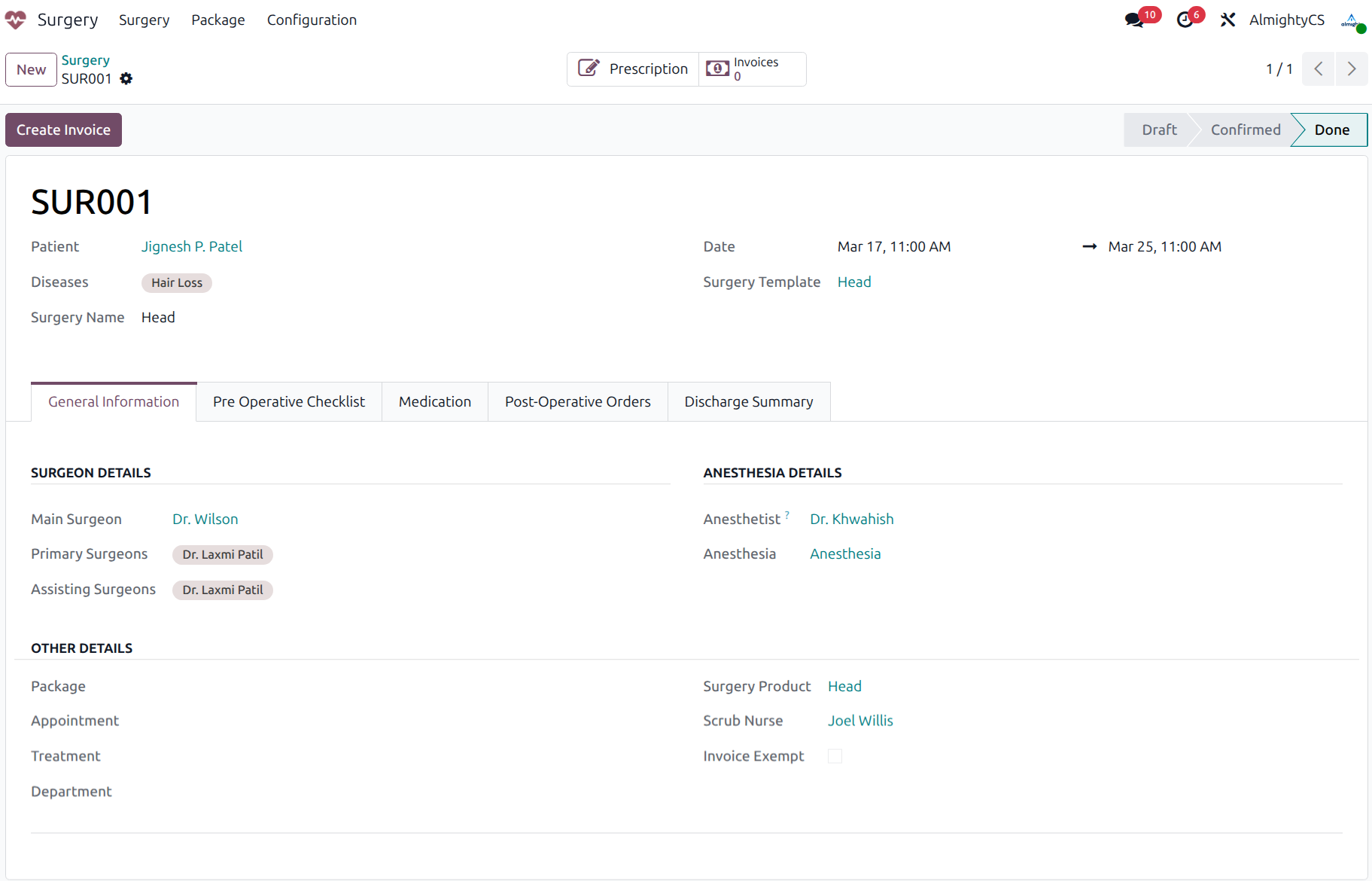Click the empty Department field
Image resolution: width=1372 pixels, height=881 pixels.
(406, 791)
